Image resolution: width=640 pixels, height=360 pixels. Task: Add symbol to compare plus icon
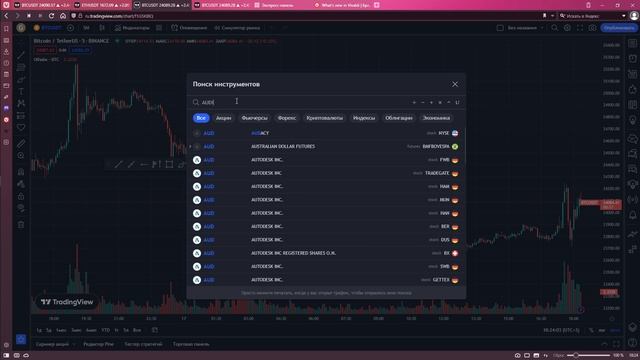(x=71, y=28)
